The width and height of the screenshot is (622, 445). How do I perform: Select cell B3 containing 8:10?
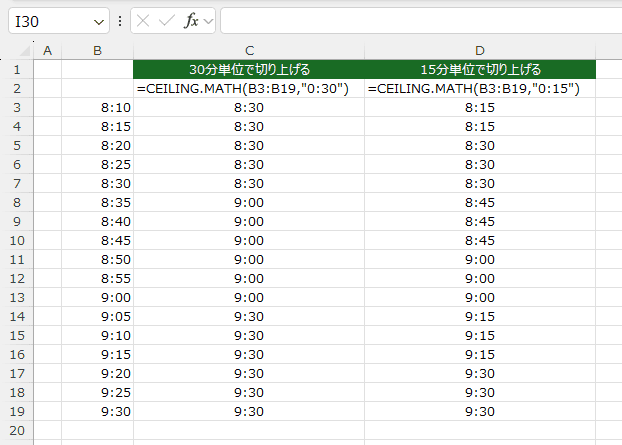coord(96,107)
